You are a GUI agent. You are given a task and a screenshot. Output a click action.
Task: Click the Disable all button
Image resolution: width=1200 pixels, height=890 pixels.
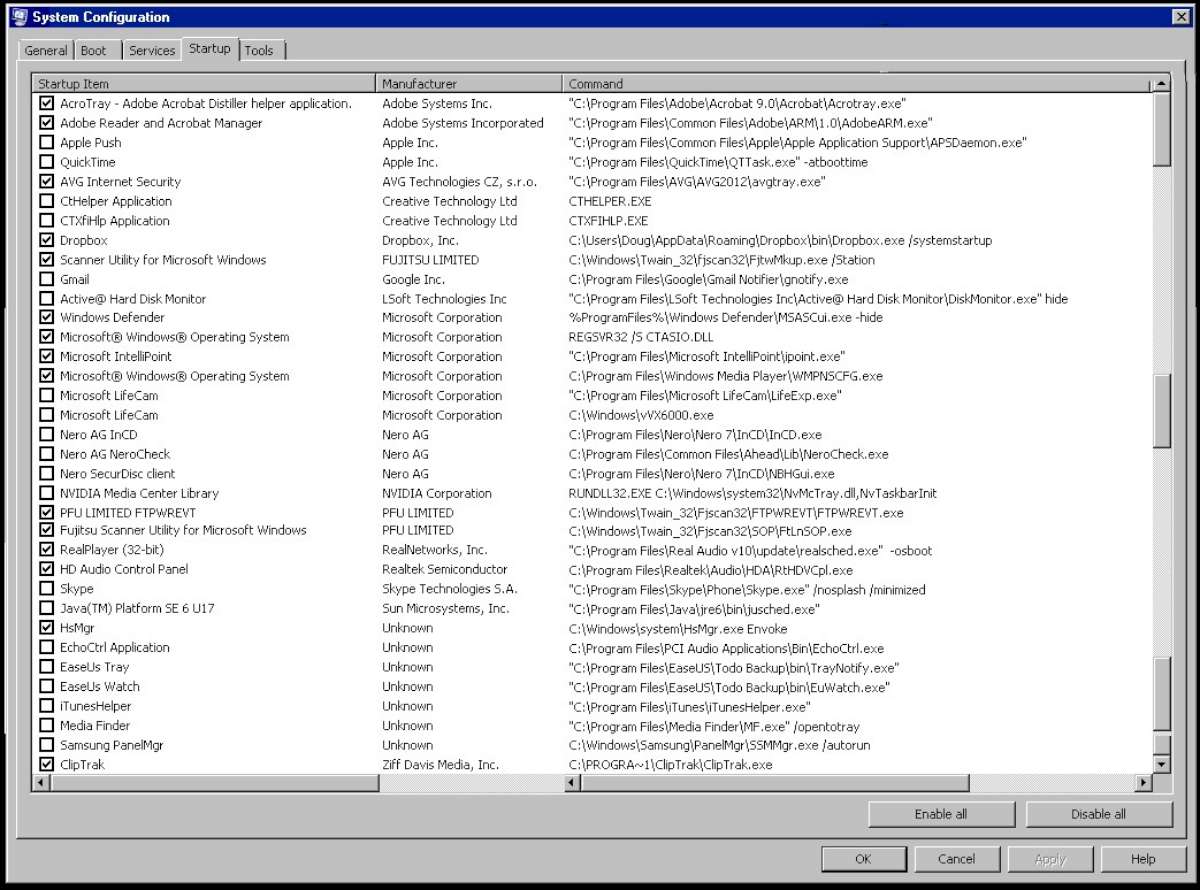coord(1099,814)
